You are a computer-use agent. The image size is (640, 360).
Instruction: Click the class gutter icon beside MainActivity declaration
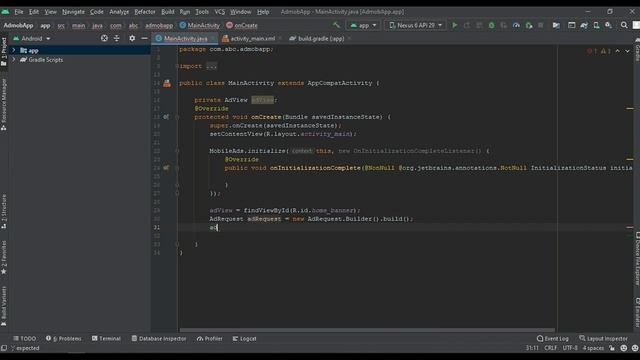pyautogui.click(x=167, y=83)
